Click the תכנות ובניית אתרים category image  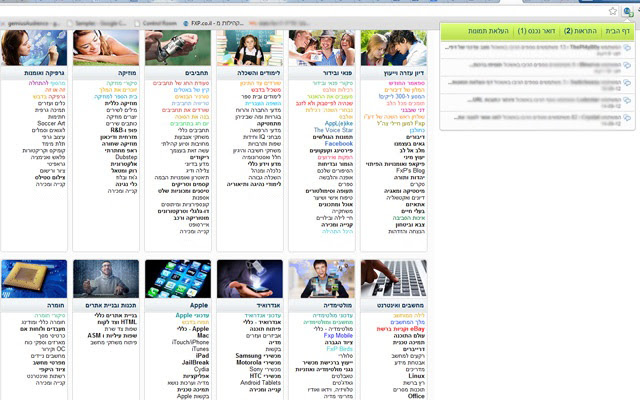[x=106, y=279]
